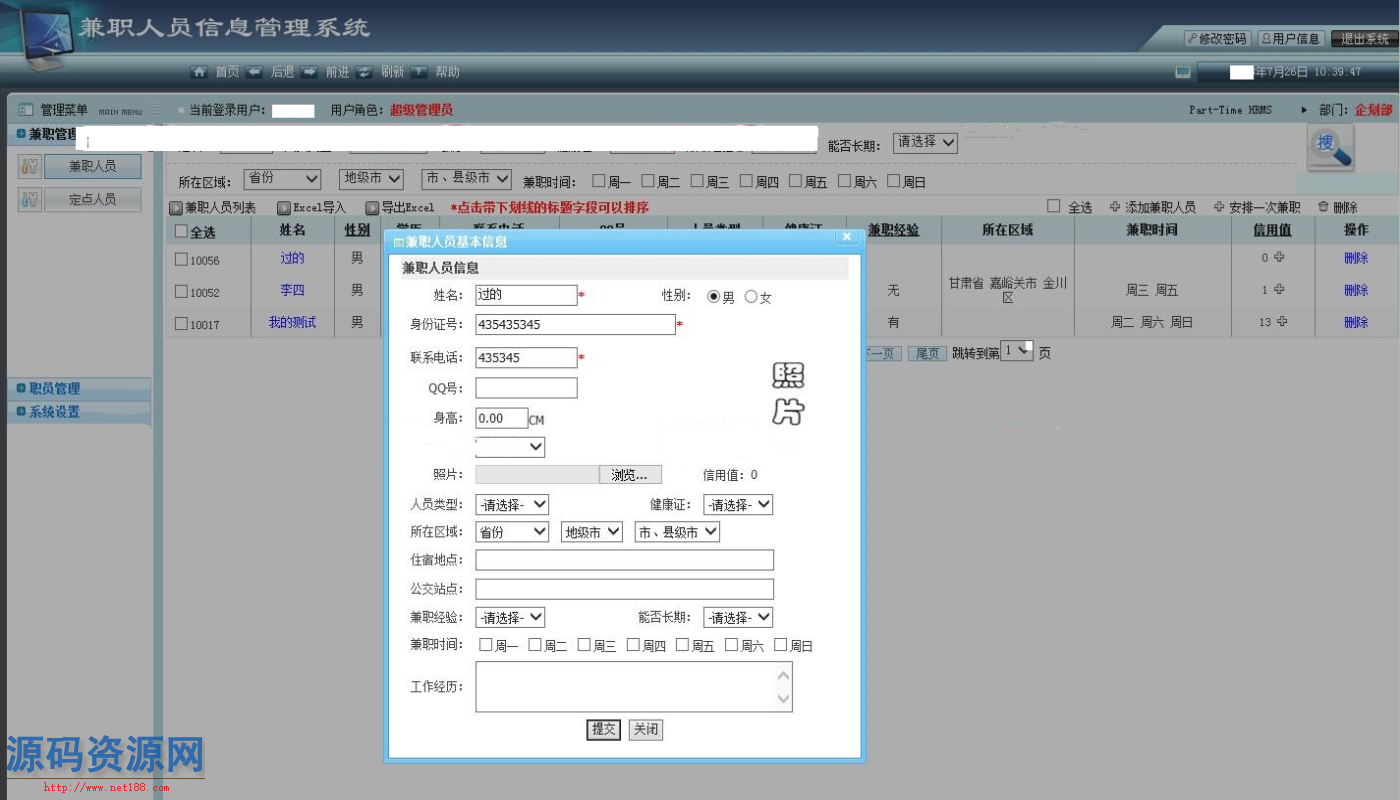The height and width of the screenshot is (800, 1400).
Task: Click the plus icon for 安排一次兼职
Action: click(1219, 207)
